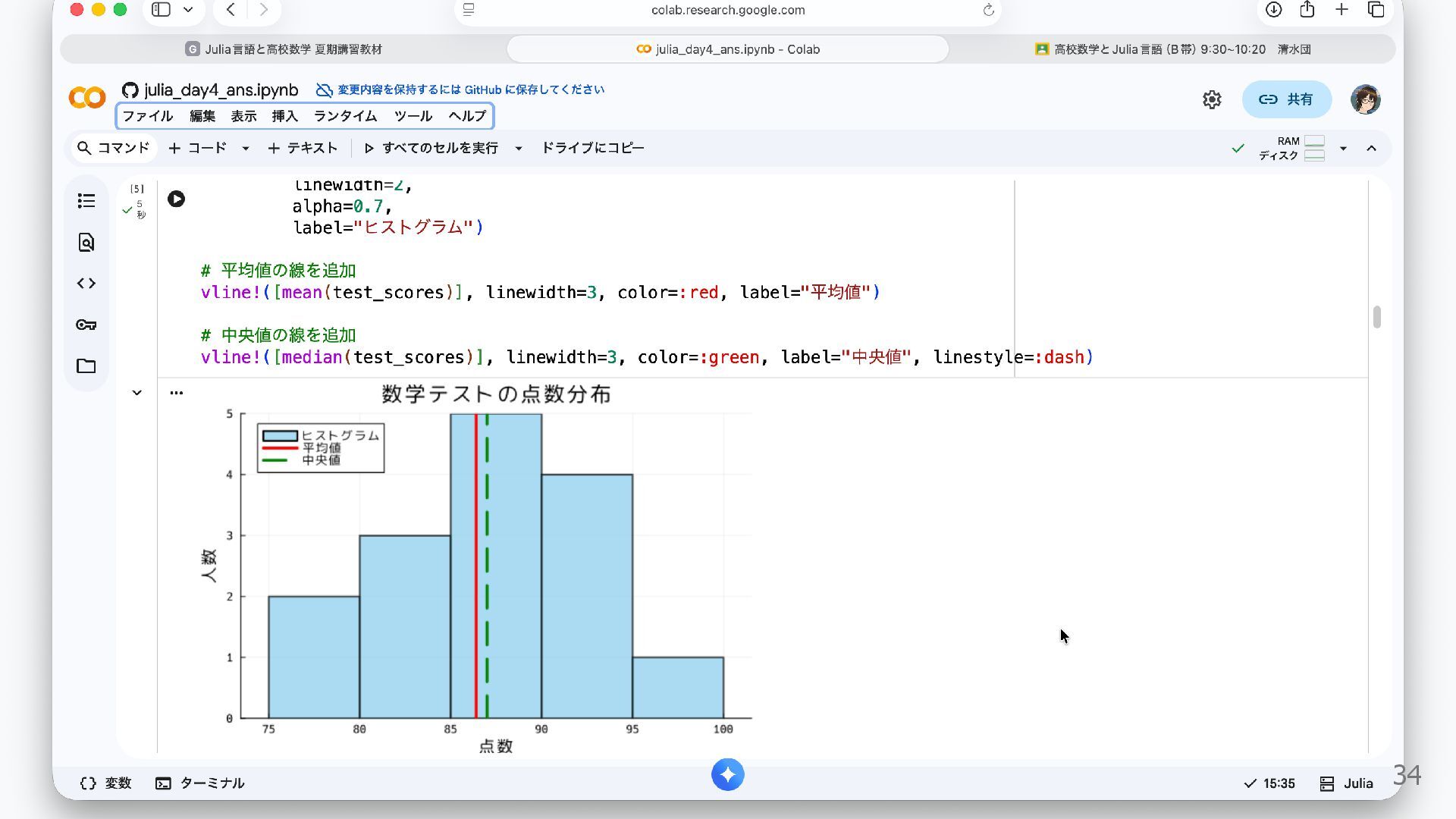Collapse the toolbar header with caret
1456x819 pixels.
[x=1371, y=149]
